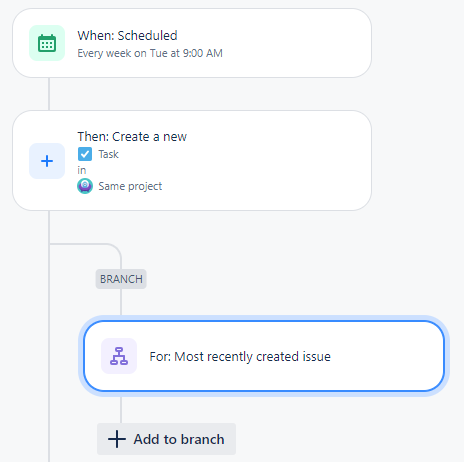This screenshot has height=462, width=464.
Task: Select the Then: Create a new action card
Action: (192, 161)
